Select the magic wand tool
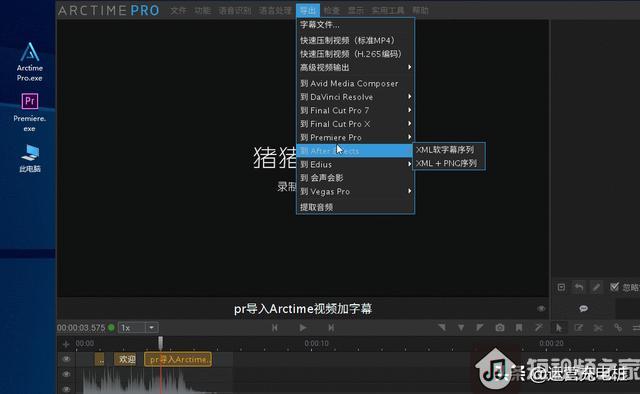 click(x=539, y=327)
